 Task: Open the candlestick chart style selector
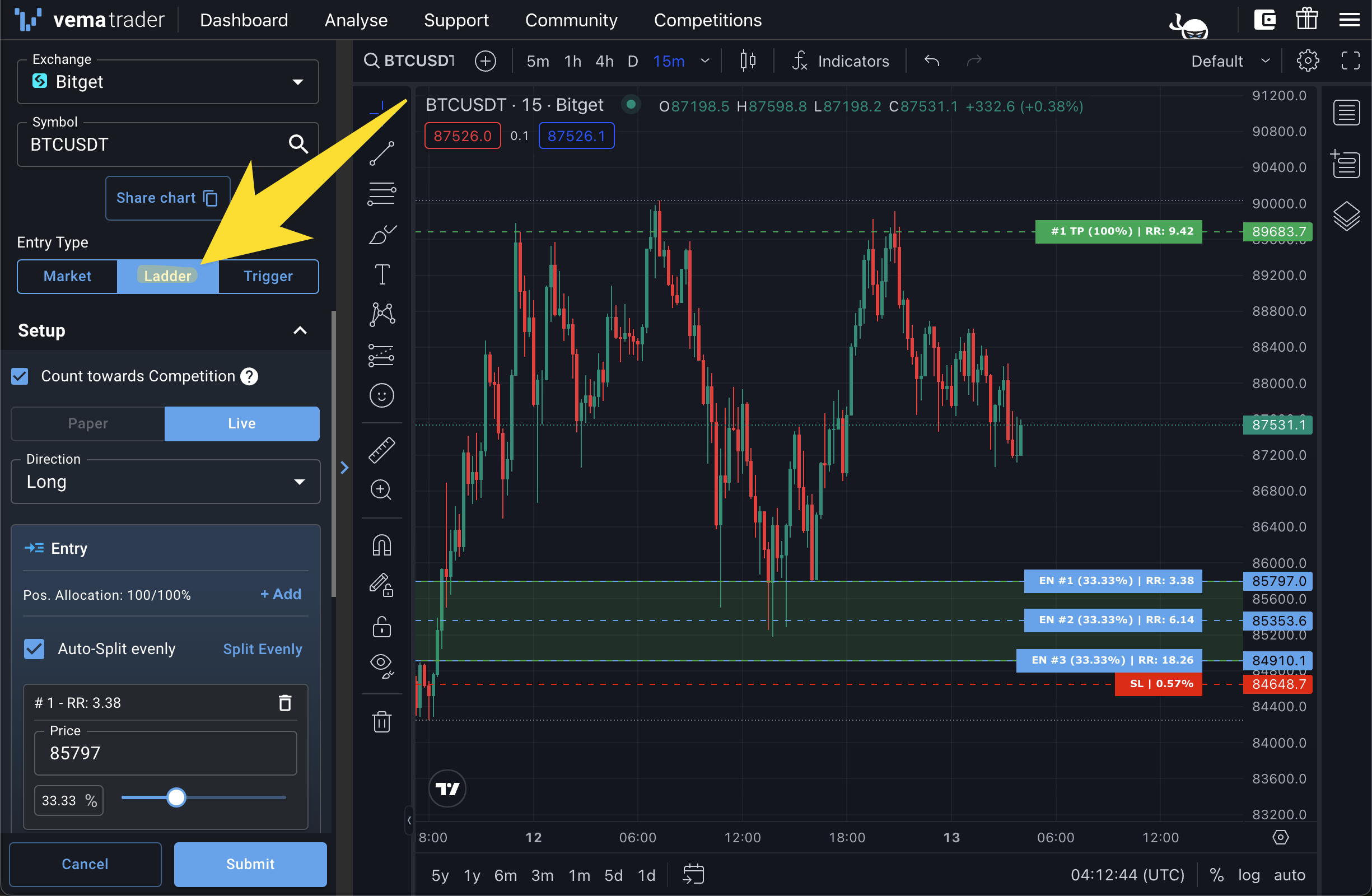(748, 60)
